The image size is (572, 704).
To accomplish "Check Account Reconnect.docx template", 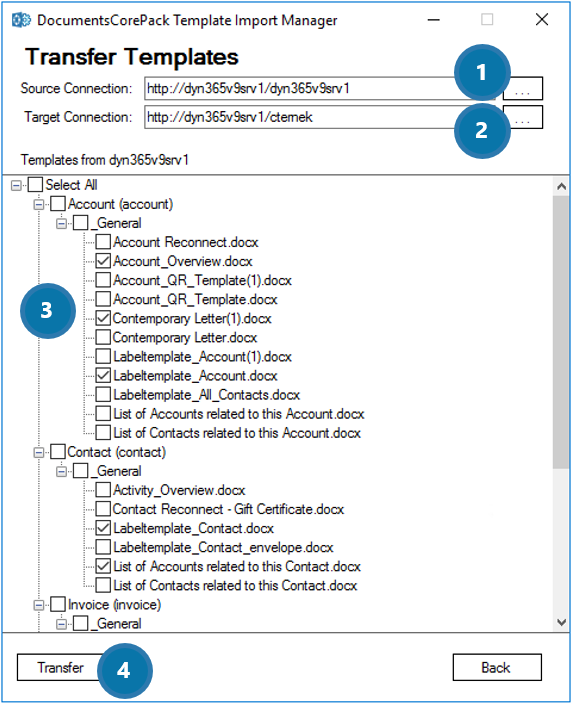I will pos(103,242).
